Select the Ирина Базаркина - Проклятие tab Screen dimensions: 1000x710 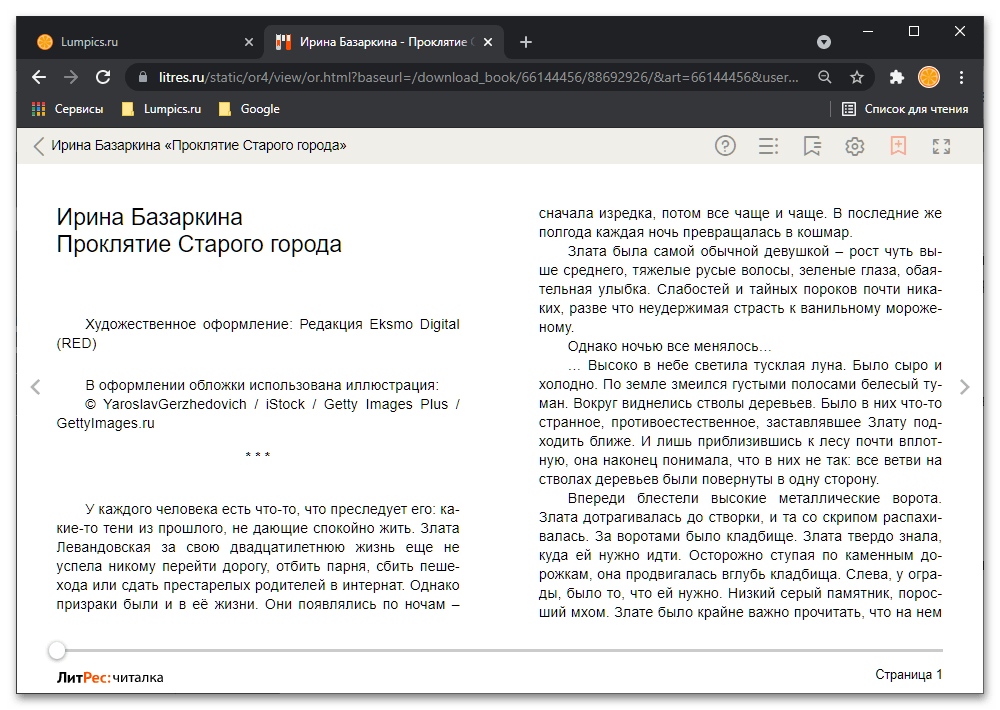(x=383, y=42)
